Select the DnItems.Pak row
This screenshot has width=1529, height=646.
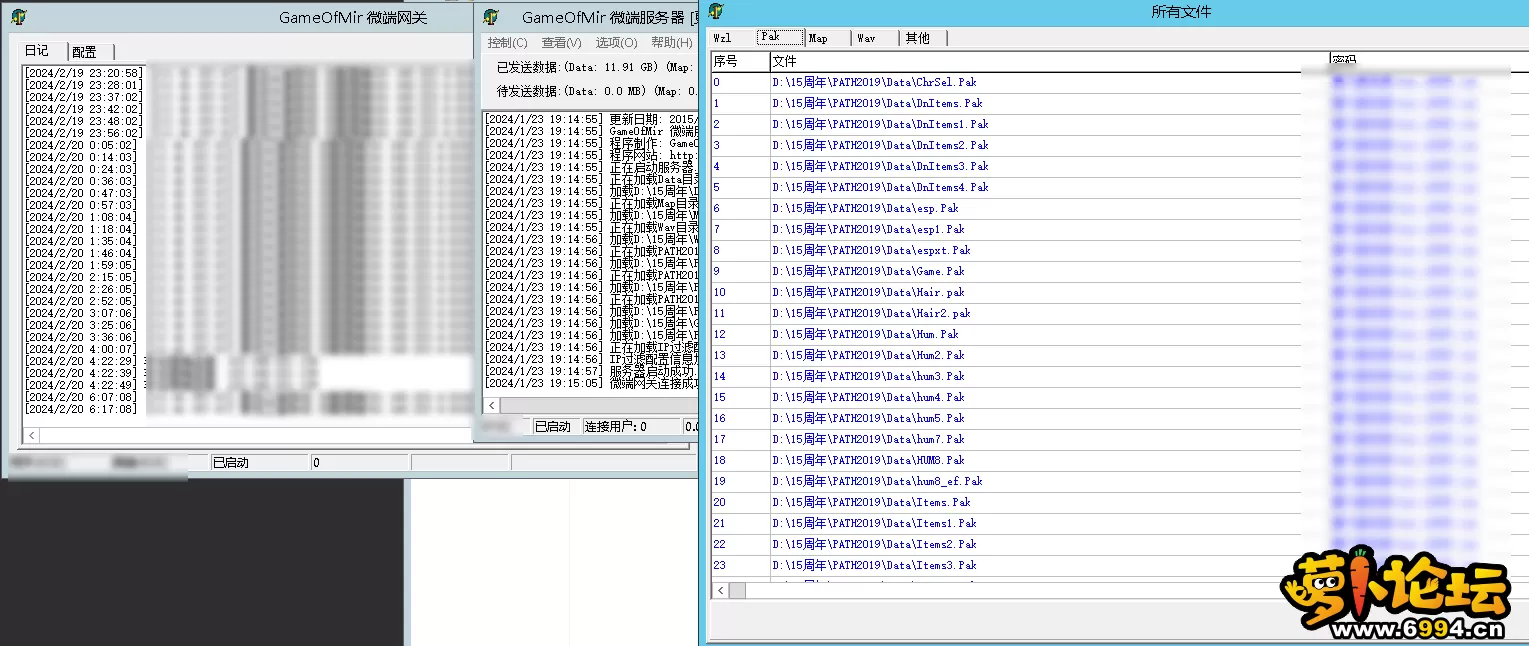(x=1119, y=103)
